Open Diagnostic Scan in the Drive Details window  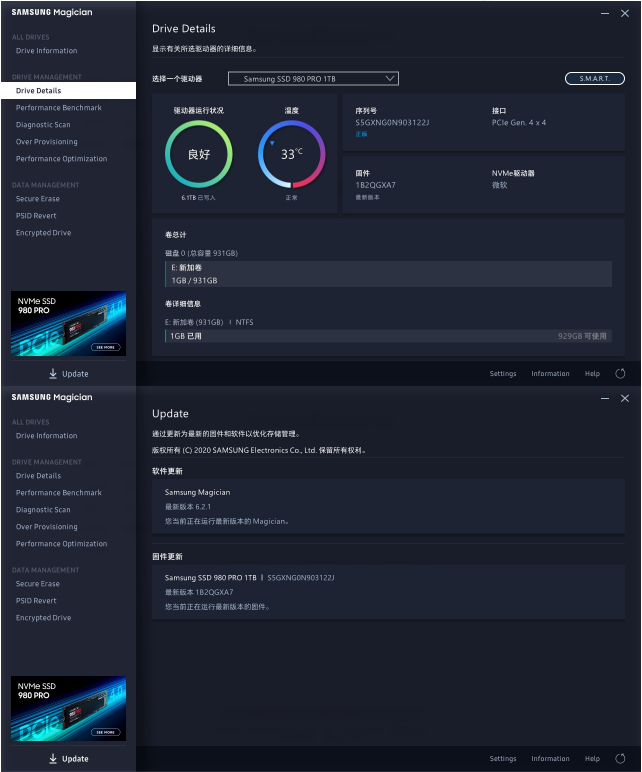click(x=43, y=125)
